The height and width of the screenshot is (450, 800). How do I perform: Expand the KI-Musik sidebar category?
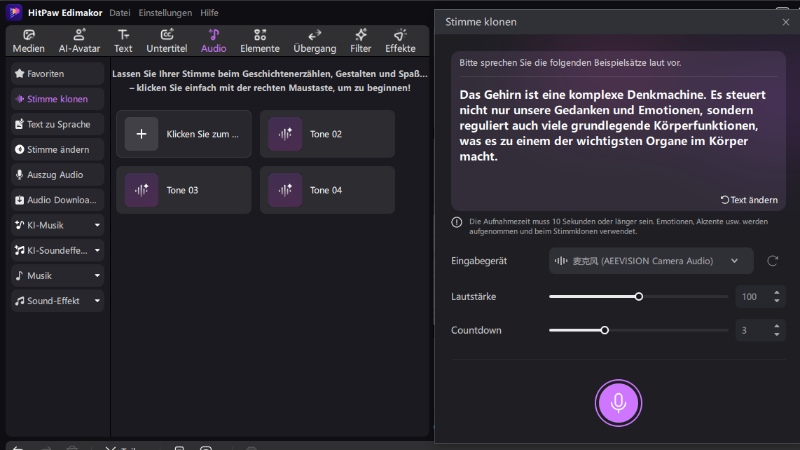97,225
